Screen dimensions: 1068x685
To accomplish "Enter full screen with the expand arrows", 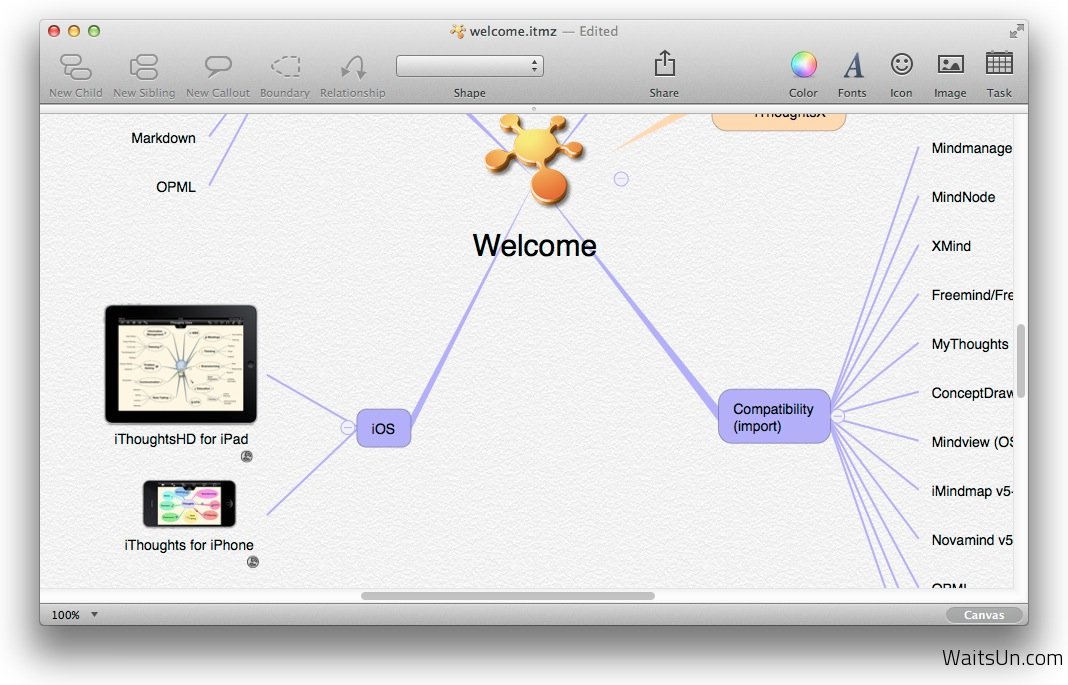I will click(x=1016, y=31).
